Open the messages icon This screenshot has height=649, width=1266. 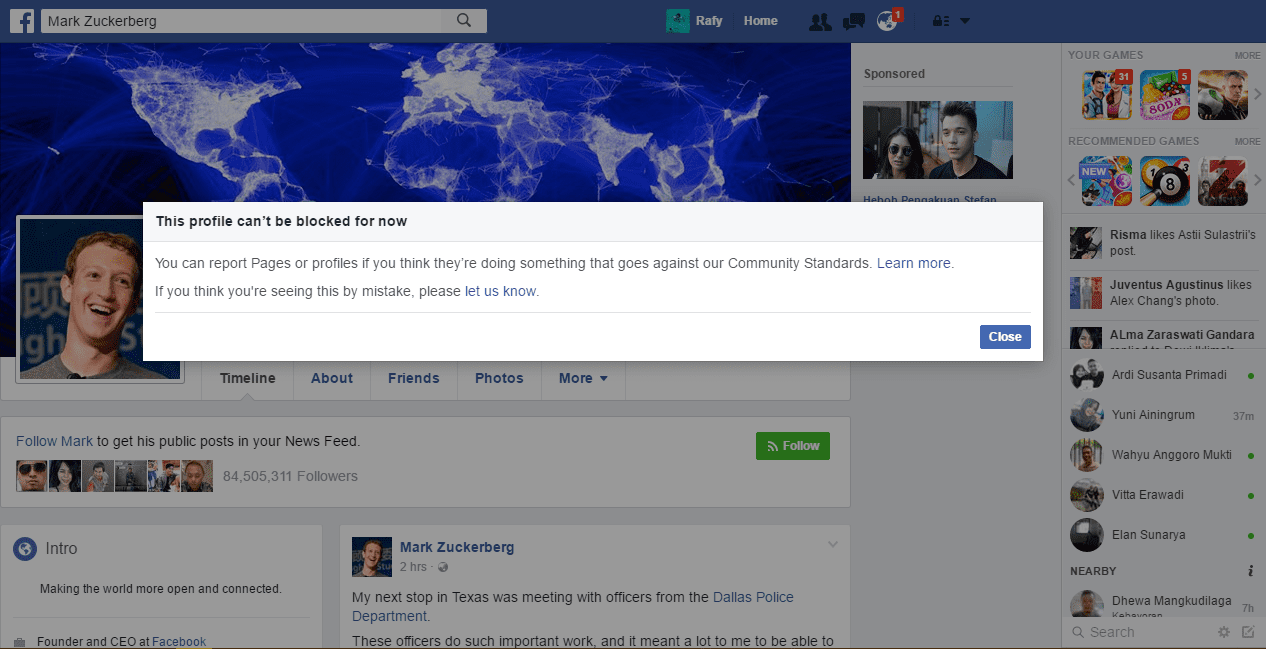(853, 21)
